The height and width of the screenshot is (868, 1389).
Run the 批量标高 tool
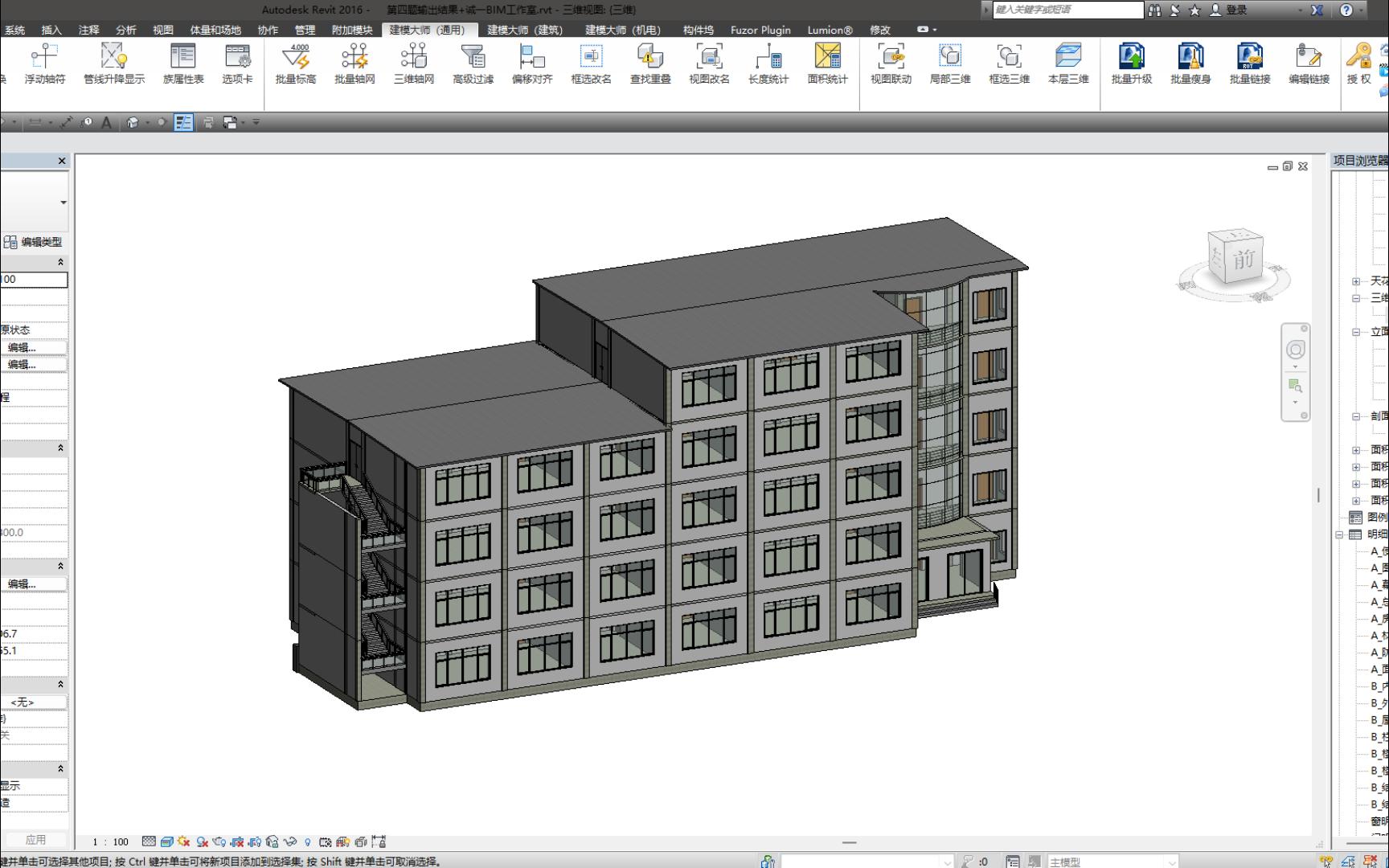pyautogui.click(x=296, y=63)
